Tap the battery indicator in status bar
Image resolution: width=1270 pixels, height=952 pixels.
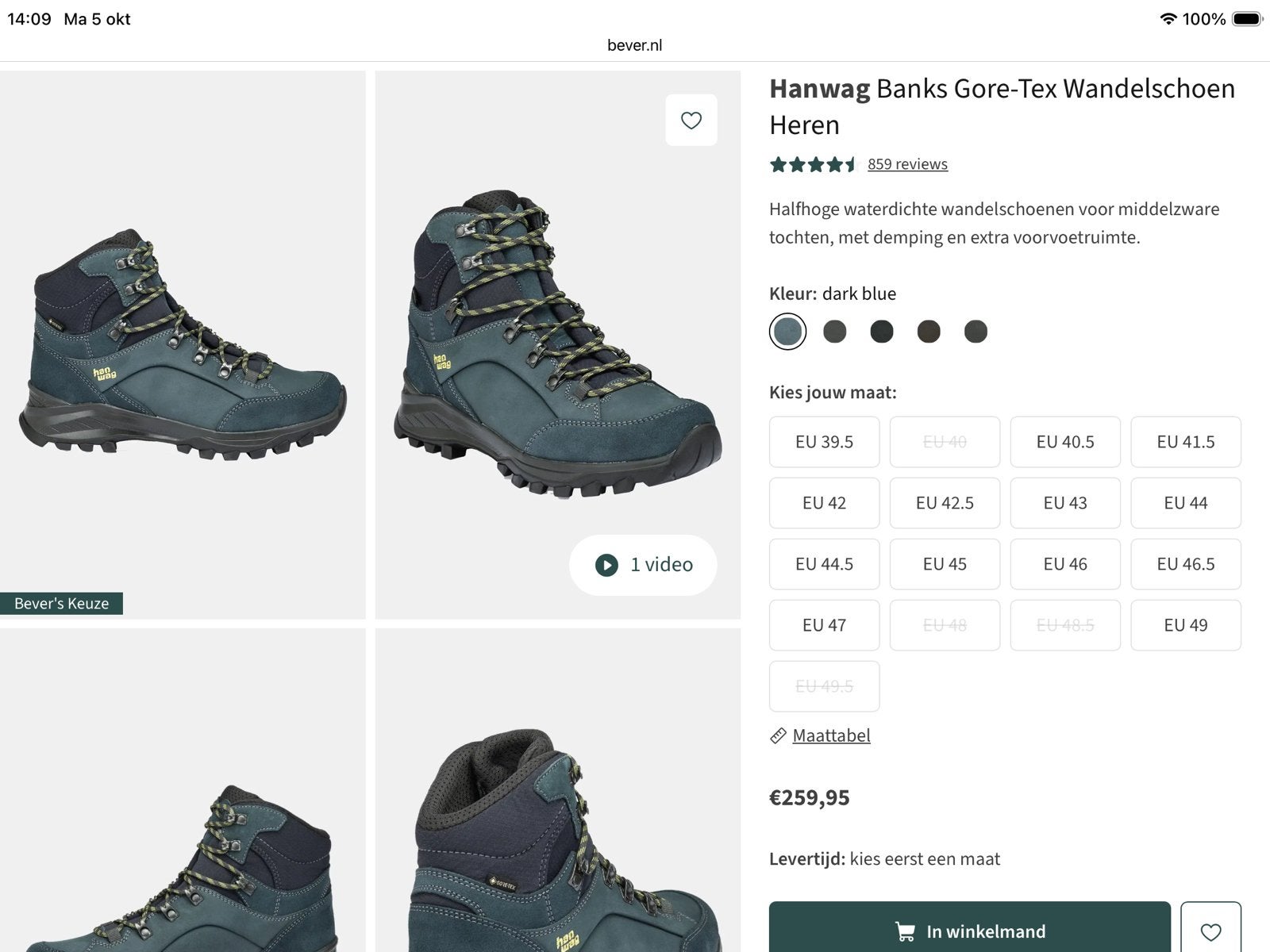1247,19
